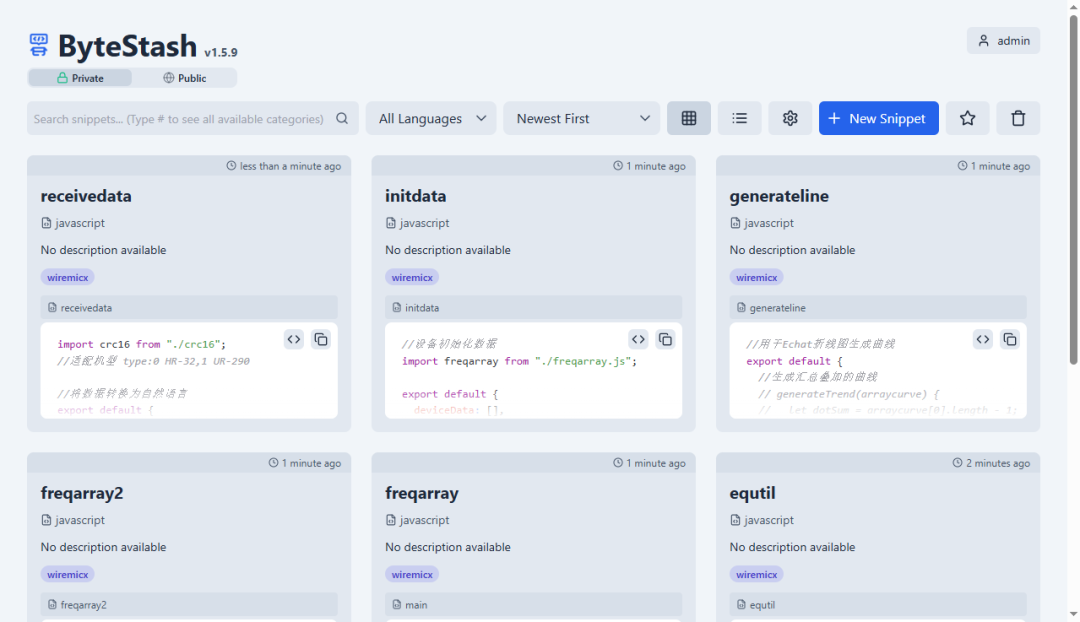The image size is (1080, 622).
Task: Toggle to Public snippets view
Action: click(185, 78)
